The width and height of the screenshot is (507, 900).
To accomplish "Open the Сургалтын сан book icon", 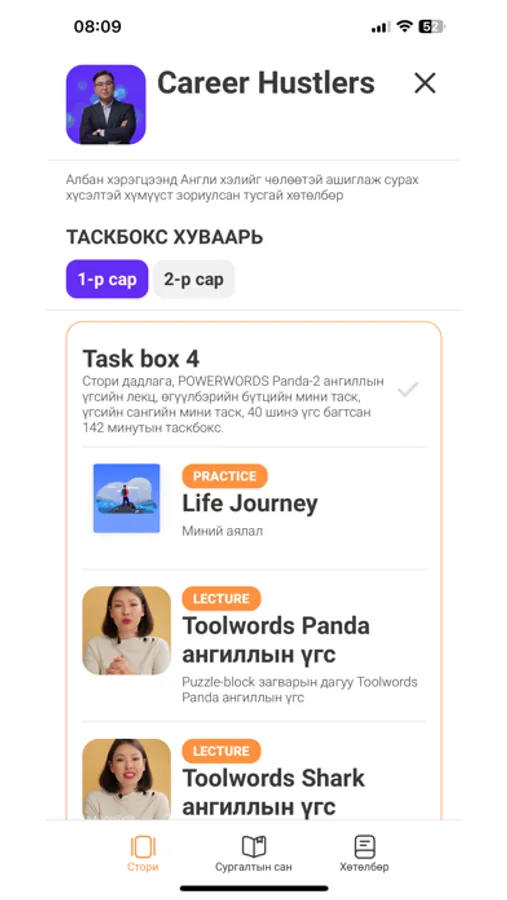I will [x=253, y=847].
